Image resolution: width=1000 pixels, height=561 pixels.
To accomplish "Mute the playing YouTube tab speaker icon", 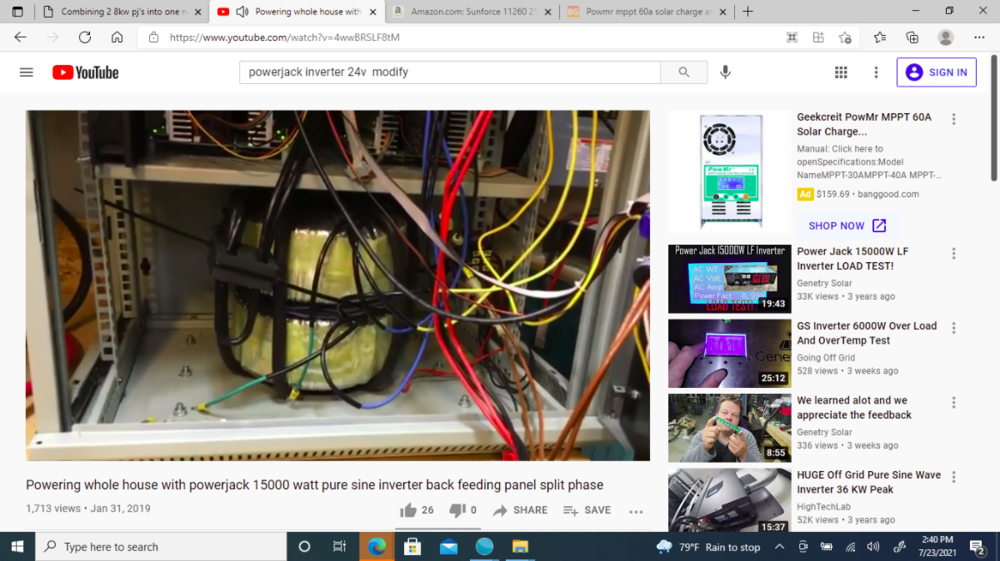I will [x=242, y=11].
